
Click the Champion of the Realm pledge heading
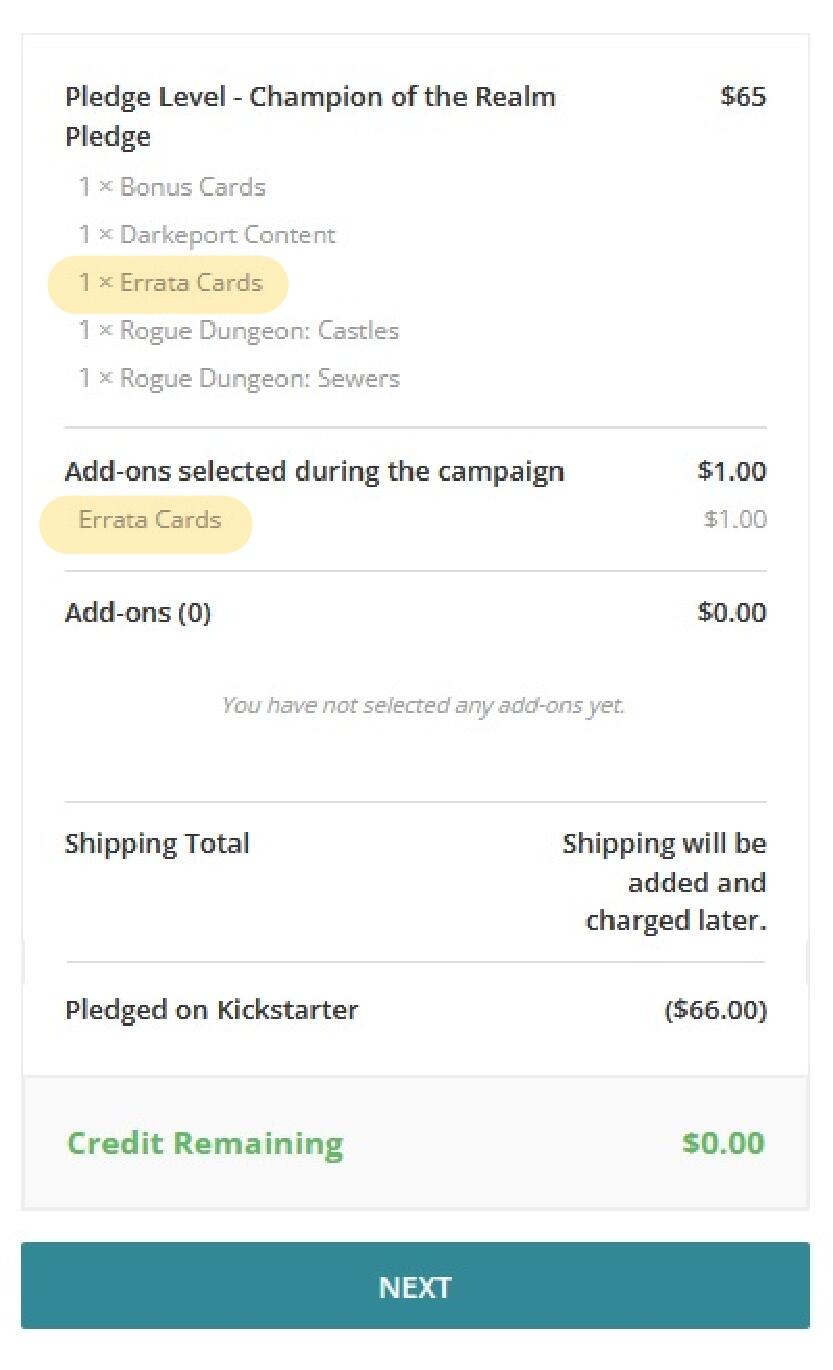[x=310, y=116]
